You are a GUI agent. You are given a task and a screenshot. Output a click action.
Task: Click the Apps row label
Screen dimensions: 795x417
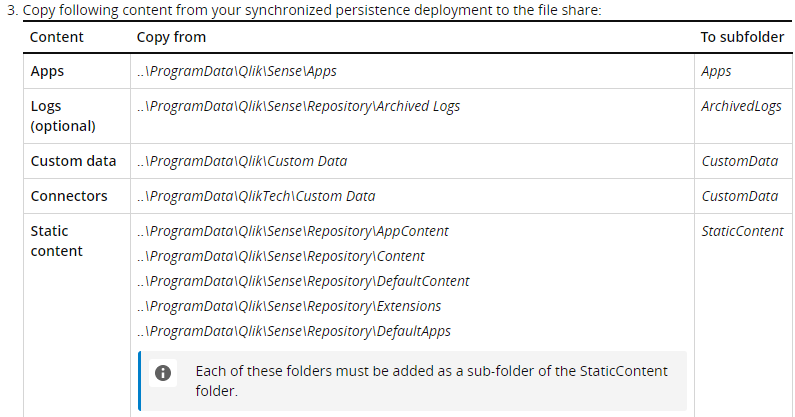click(x=47, y=71)
